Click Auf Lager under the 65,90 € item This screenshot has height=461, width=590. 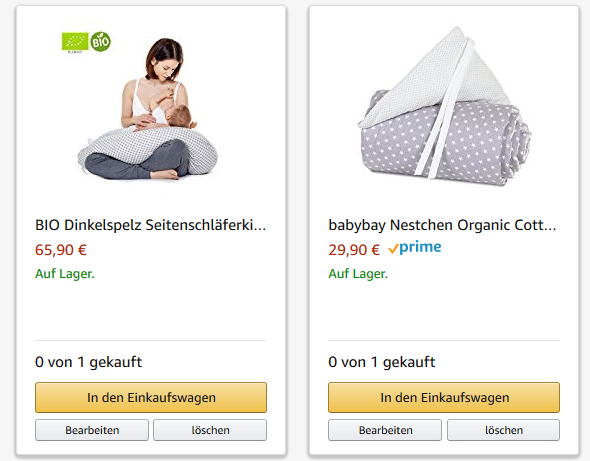[65, 274]
